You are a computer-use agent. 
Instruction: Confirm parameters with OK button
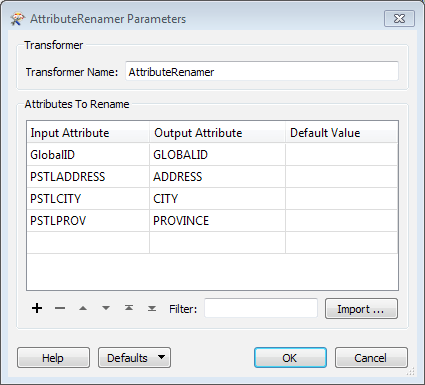(x=290, y=358)
